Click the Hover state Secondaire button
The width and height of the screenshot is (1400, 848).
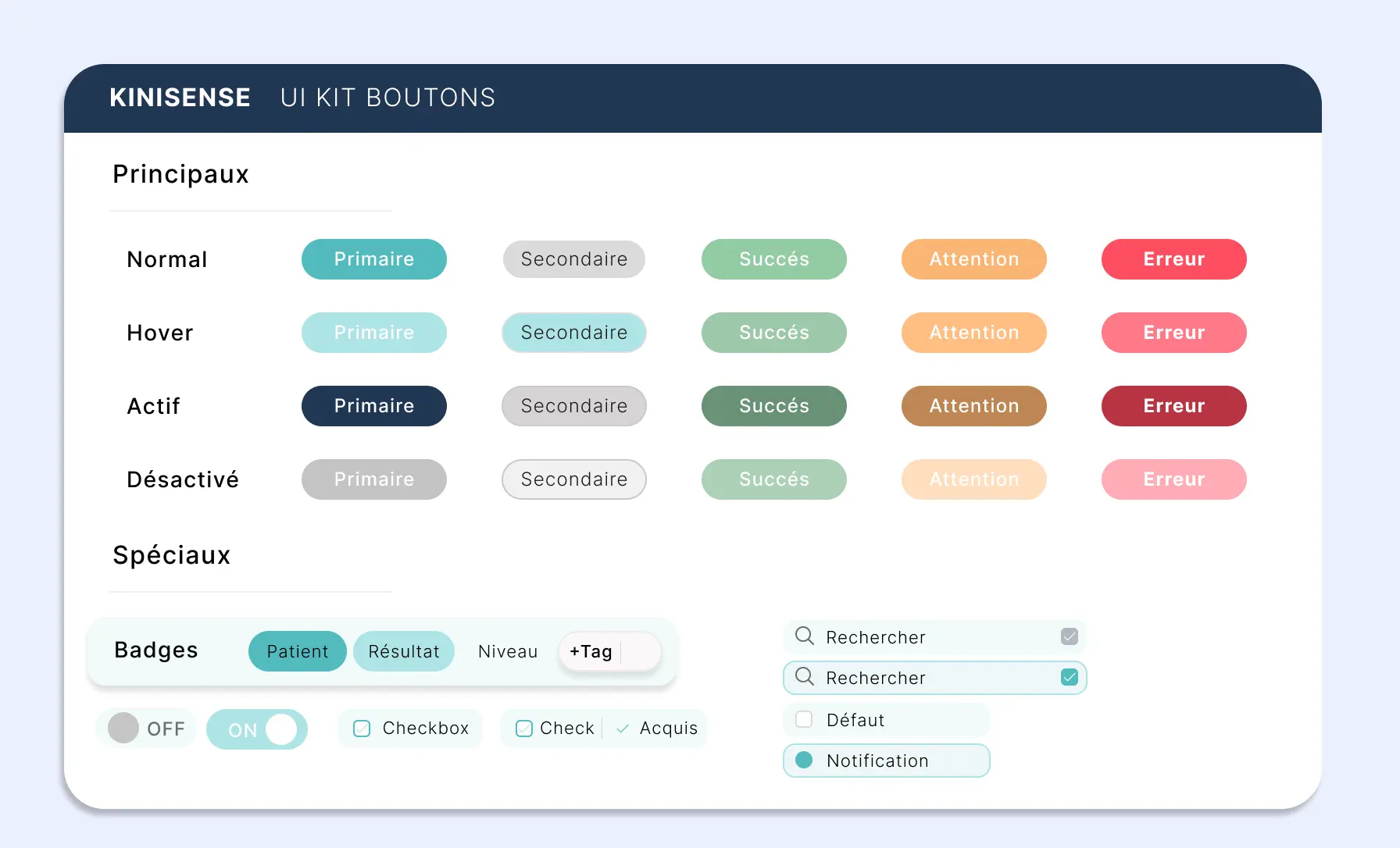pyautogui.click(x=573, y=333)
